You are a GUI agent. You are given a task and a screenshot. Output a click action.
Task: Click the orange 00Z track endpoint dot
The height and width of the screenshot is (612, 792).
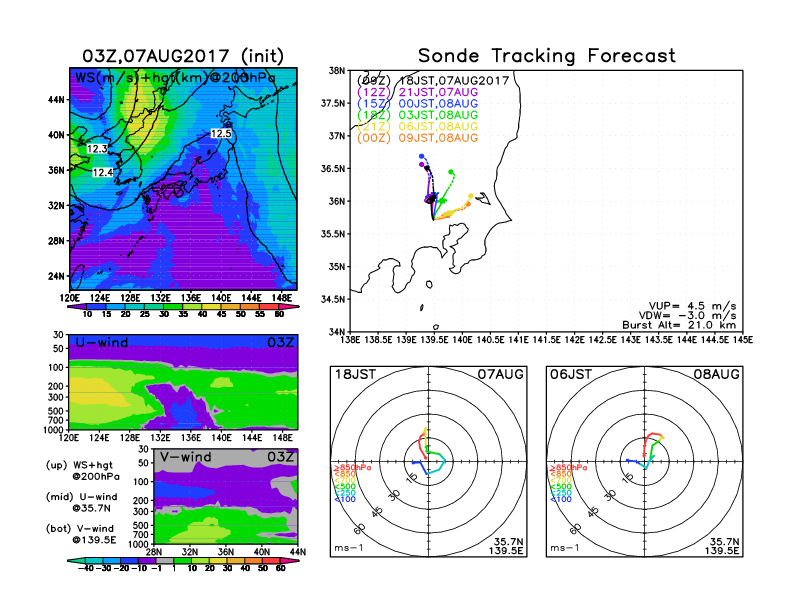[468, 204]
